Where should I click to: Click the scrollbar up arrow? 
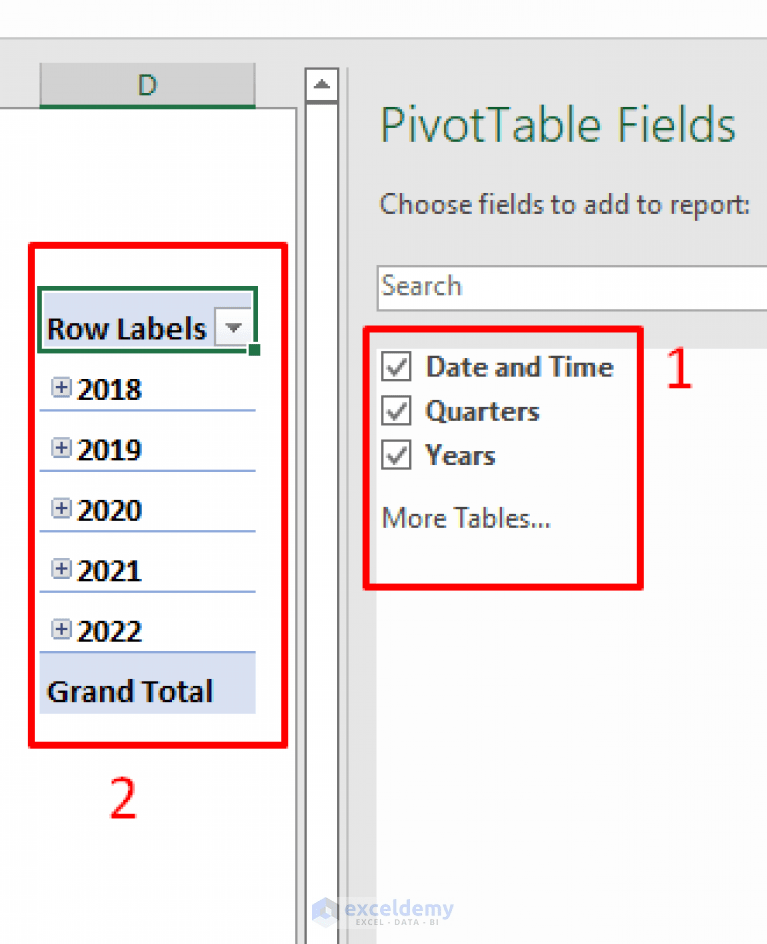(322, 86)
